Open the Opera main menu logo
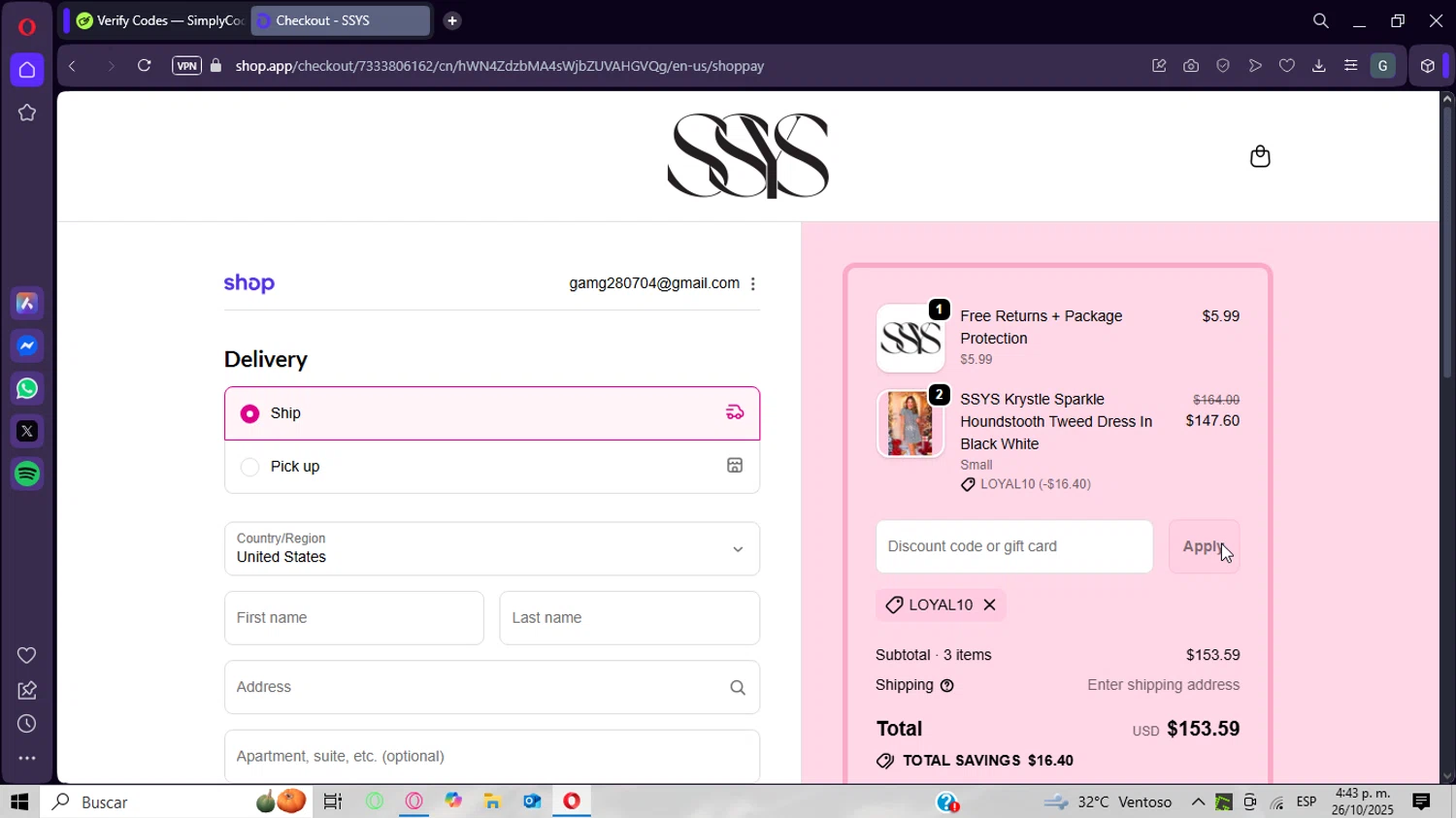 [x=27, y=26]
